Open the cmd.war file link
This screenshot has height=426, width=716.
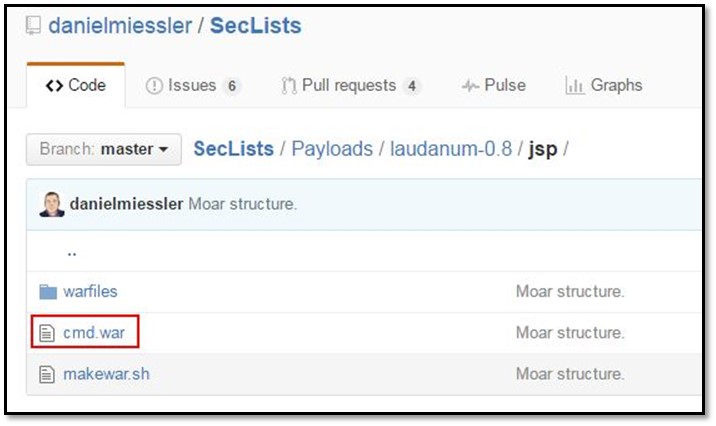pyautogui.click(x=94, y=333)
